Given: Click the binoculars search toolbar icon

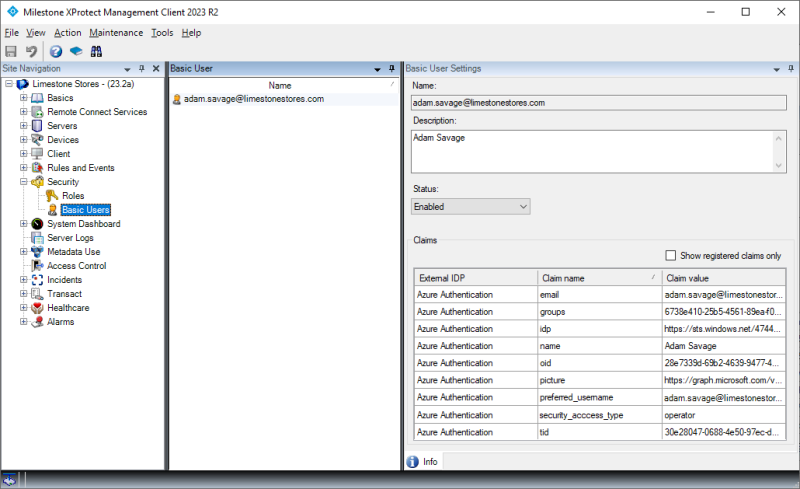Looking at the screenshot, I should pyautogui.click(x=96, y=51).
